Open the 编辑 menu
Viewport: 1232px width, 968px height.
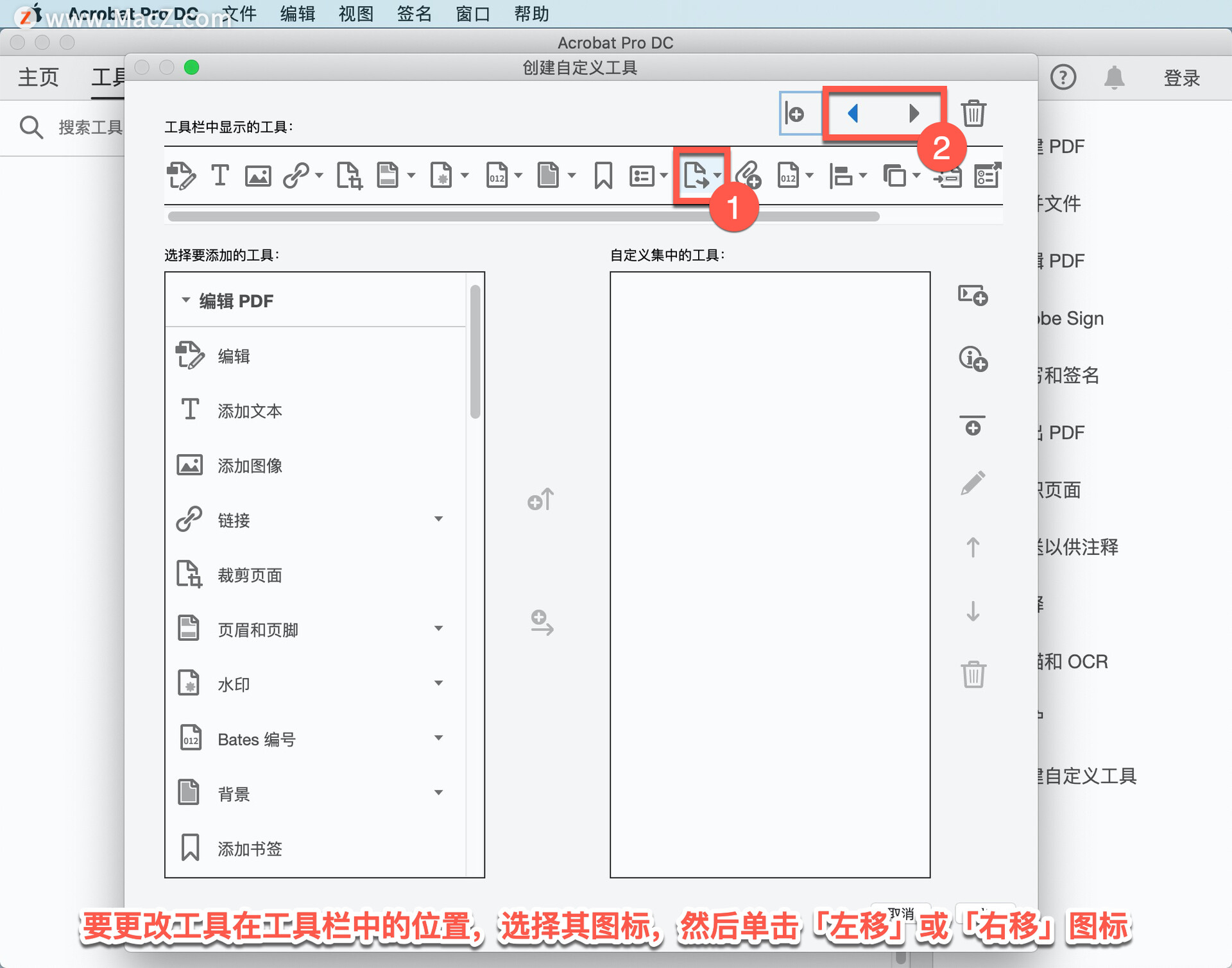(x=297, y=13)
